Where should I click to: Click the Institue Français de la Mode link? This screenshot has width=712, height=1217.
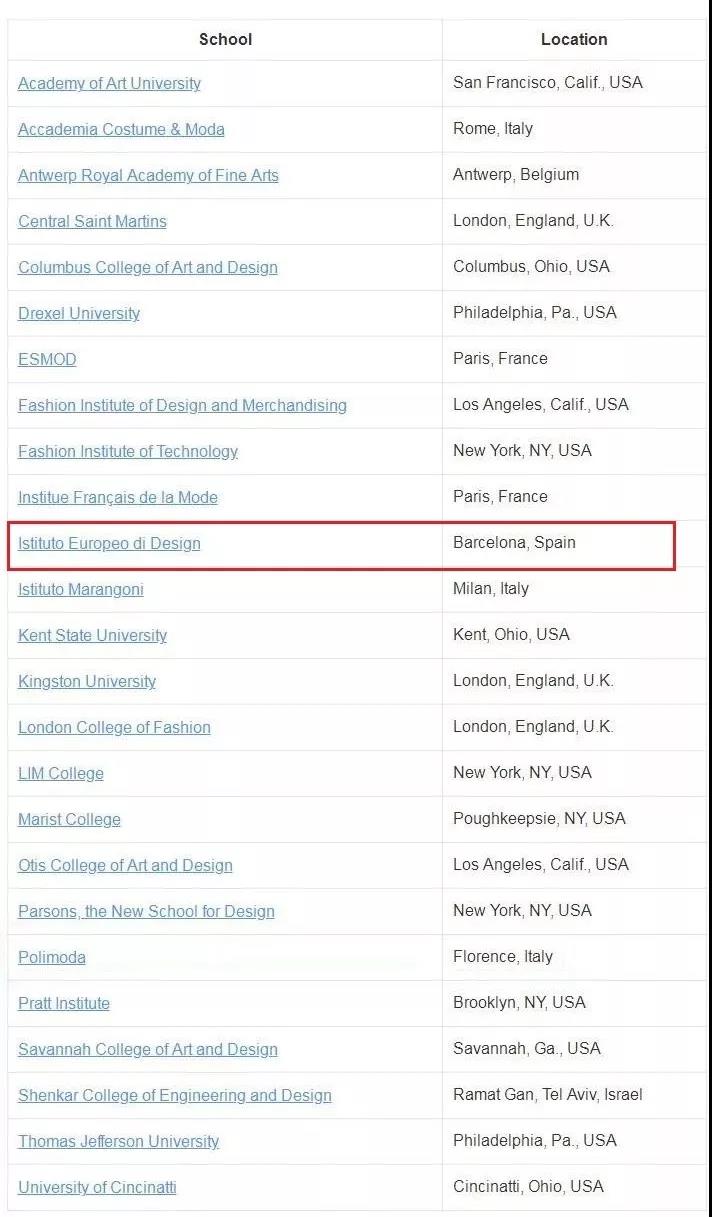118,498
